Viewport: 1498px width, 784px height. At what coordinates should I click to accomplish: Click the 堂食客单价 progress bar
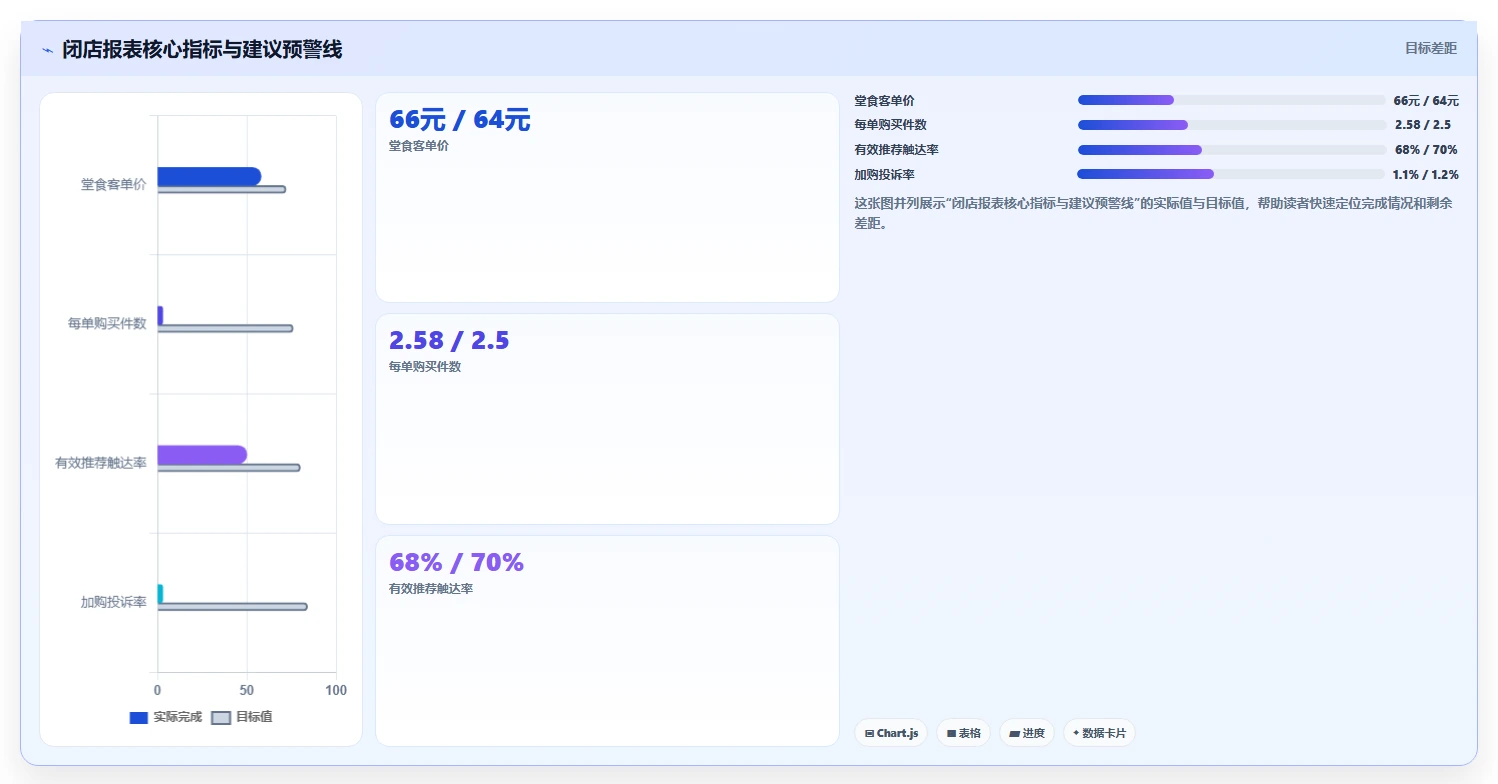[1231, 100]
